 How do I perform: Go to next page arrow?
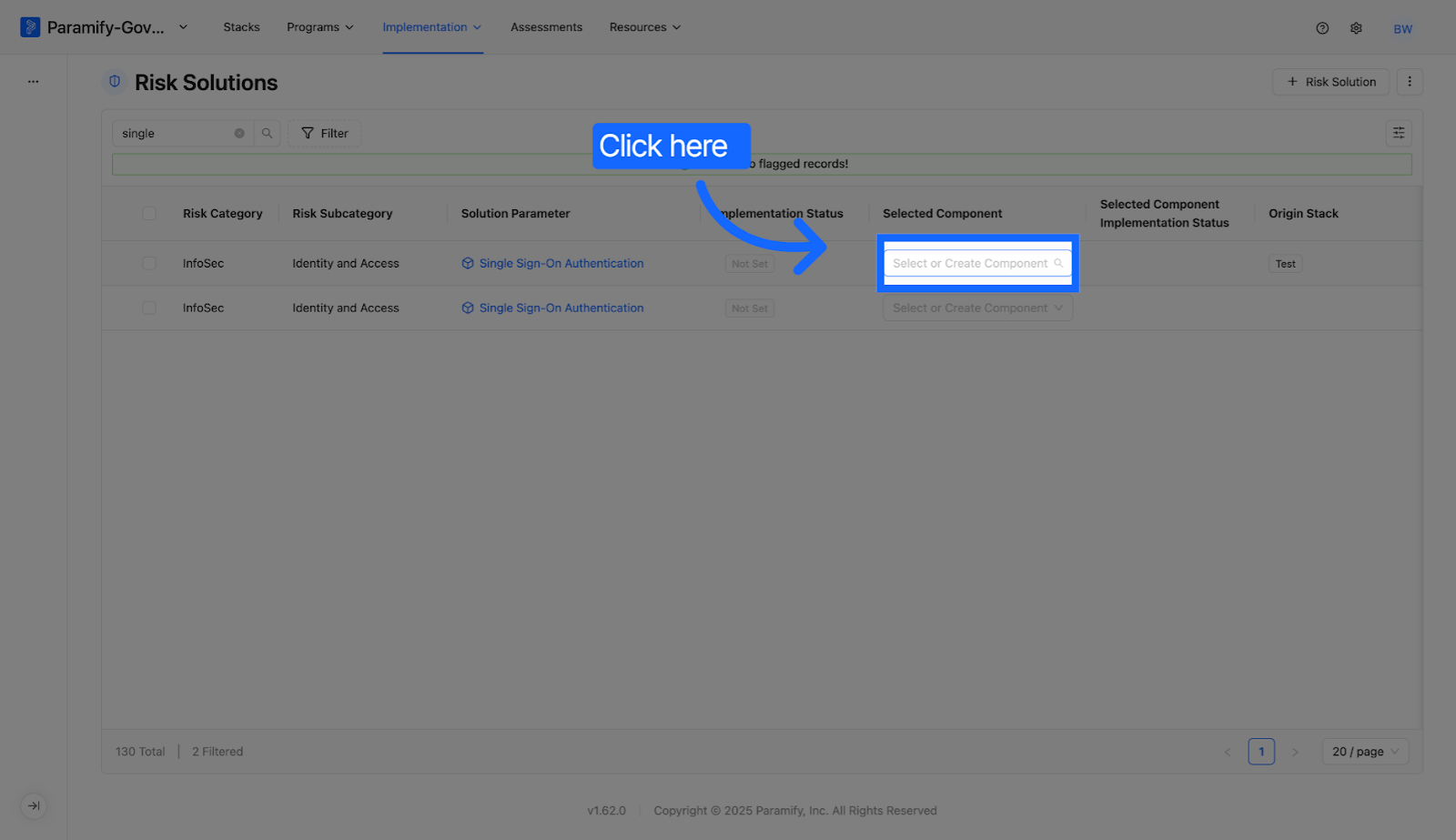click(1295, 752)
